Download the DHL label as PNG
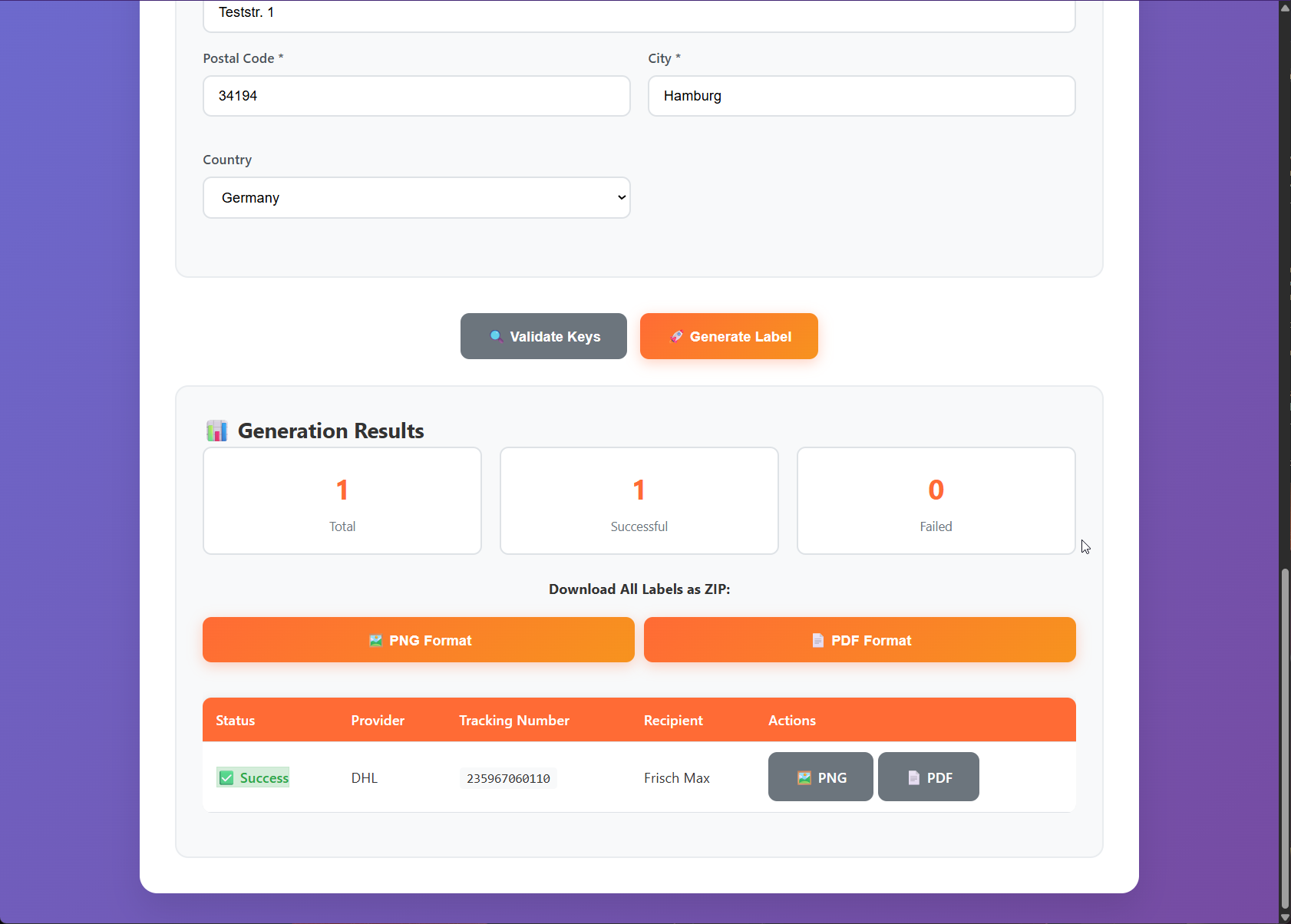1291x924 pixels. coord(820,777)
